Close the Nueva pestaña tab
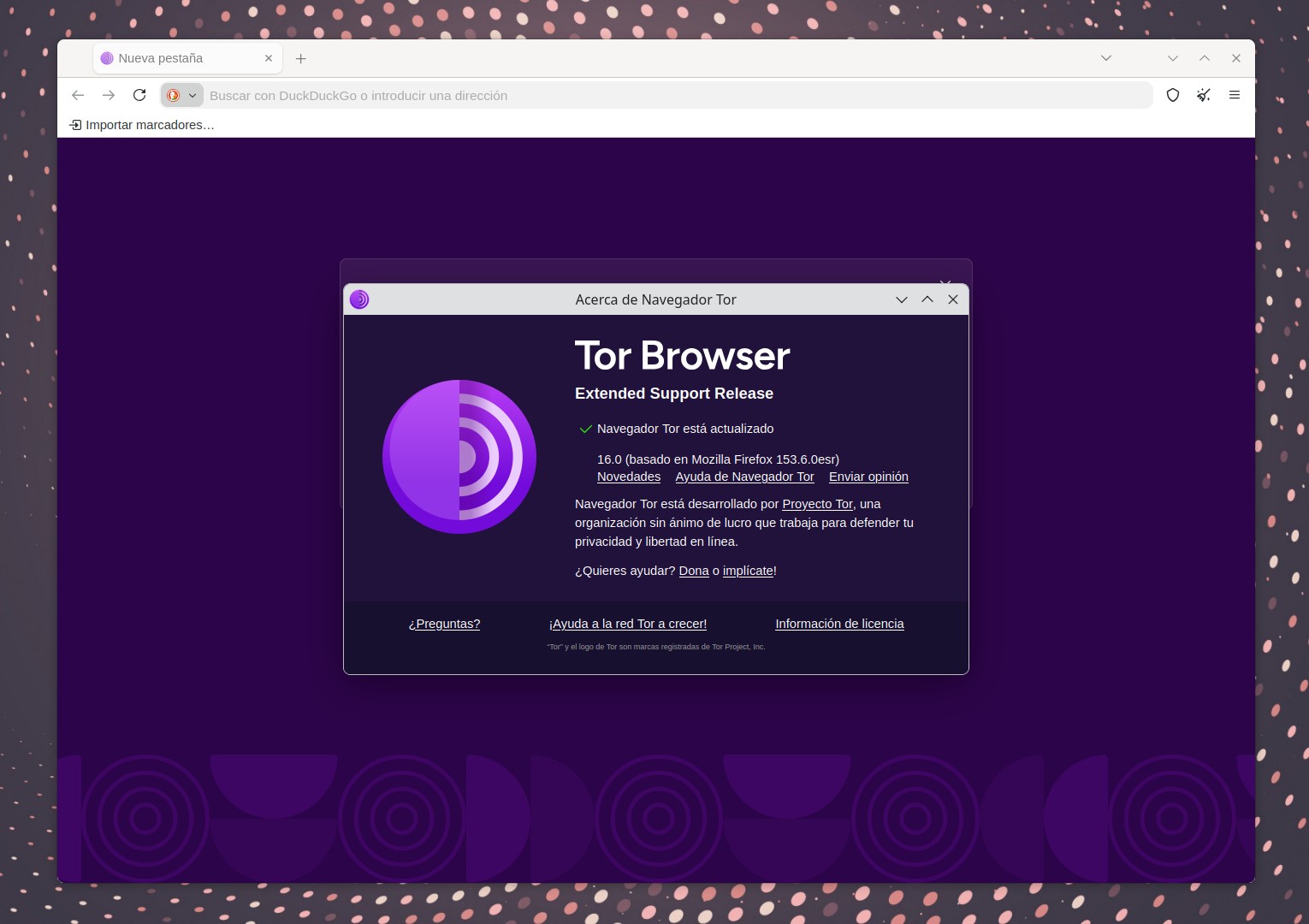This screenshot has width=1309, height=924. pyautogui.click(x=269, y=58)
